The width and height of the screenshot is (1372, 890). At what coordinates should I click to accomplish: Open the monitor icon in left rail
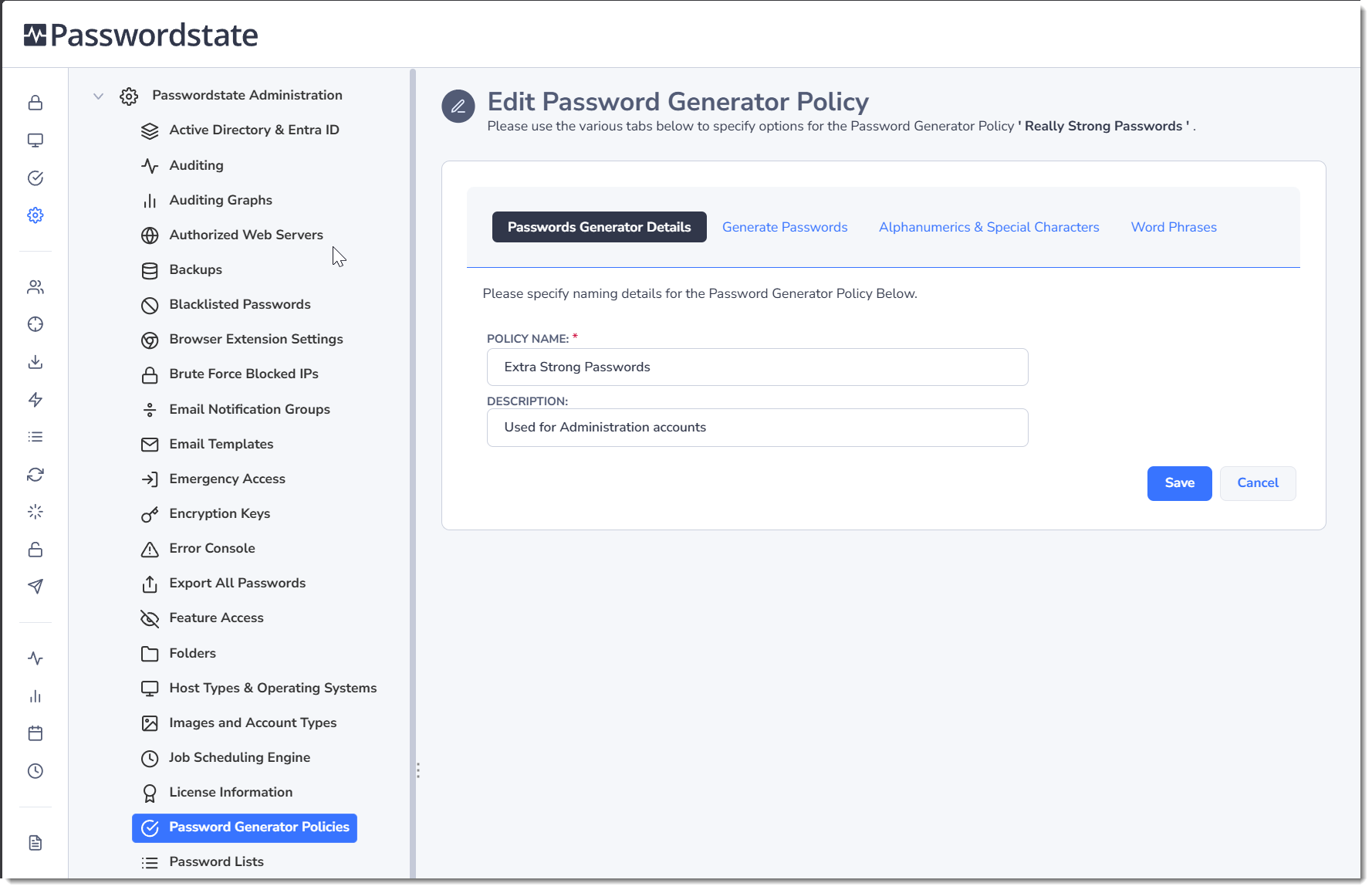click(x=35, y=140)
